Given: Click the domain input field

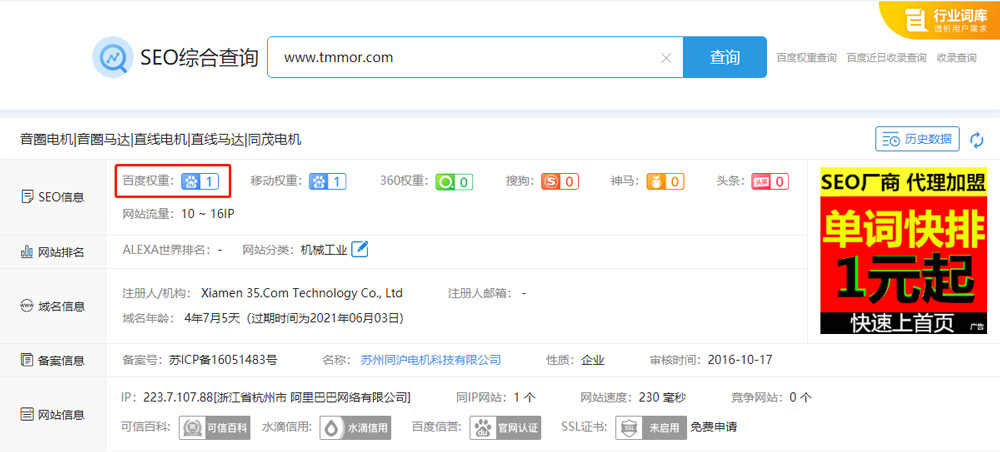Looking at the screenshot, I should pos(465,57).
